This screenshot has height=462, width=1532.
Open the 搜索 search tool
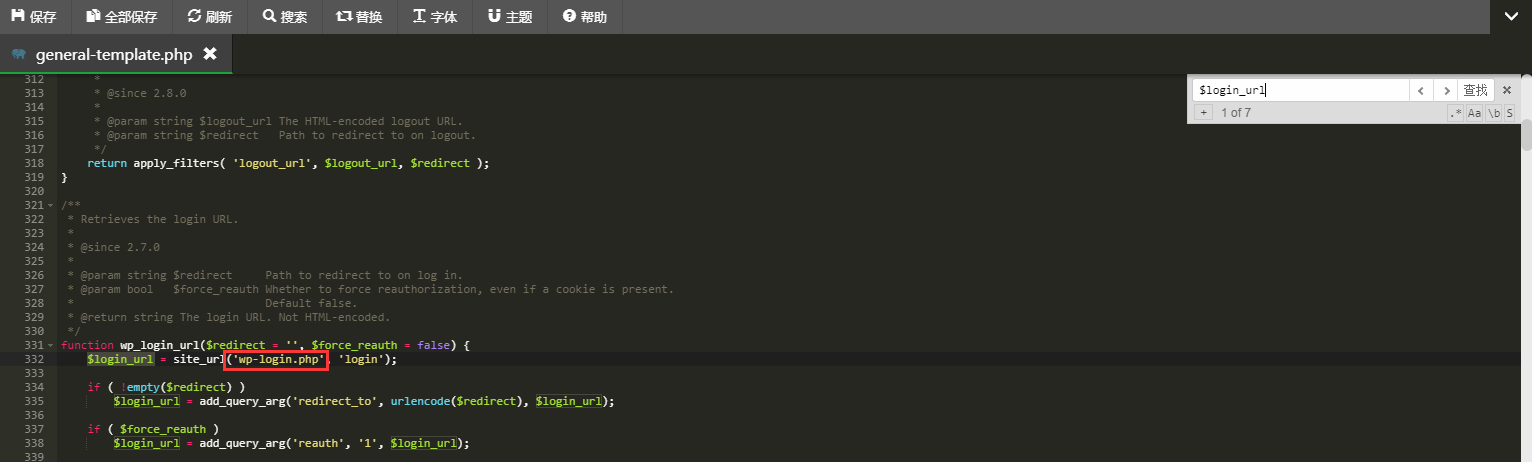tap(285, 17)
